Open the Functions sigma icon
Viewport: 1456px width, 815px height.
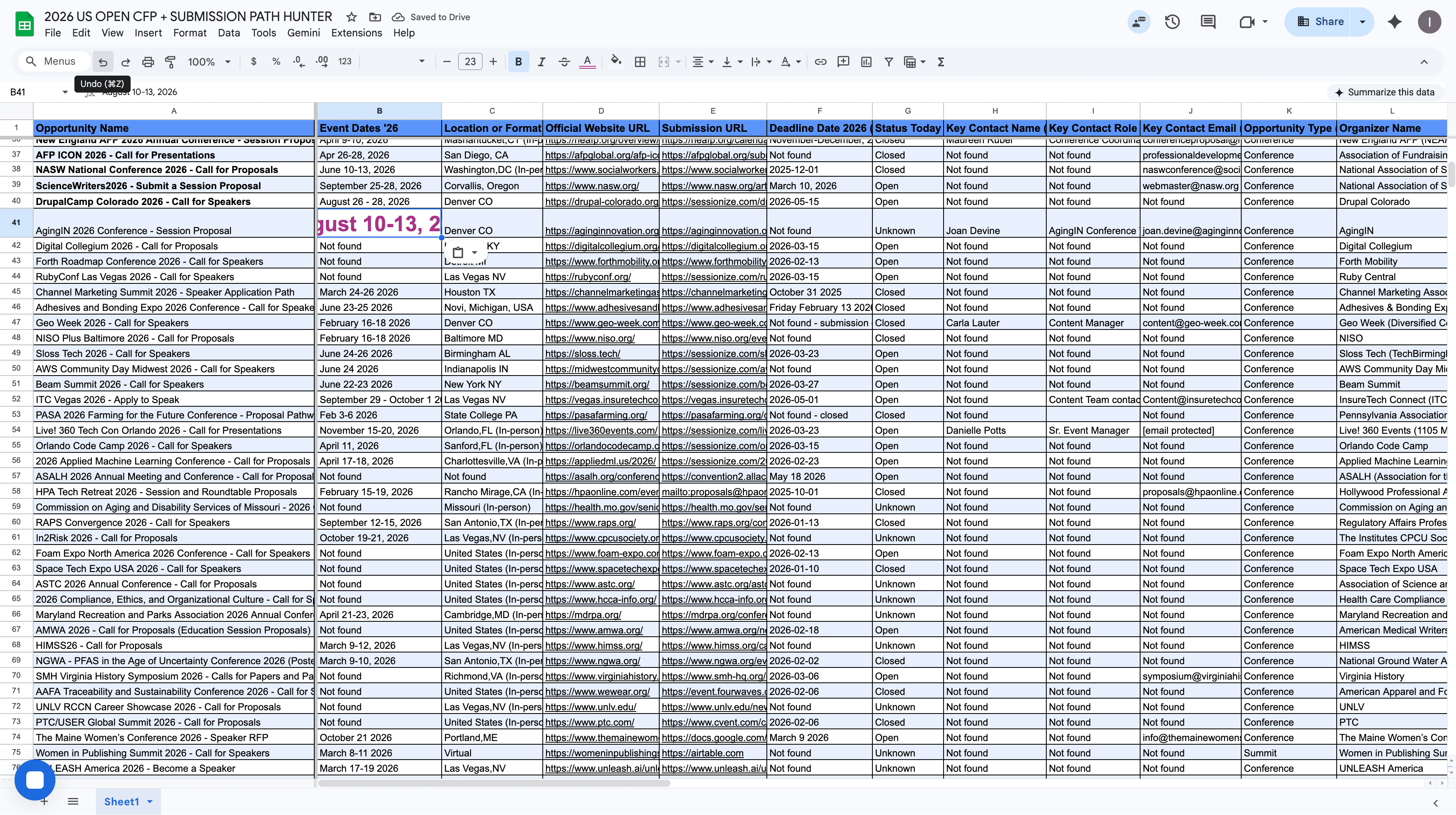tap(940, 62)
